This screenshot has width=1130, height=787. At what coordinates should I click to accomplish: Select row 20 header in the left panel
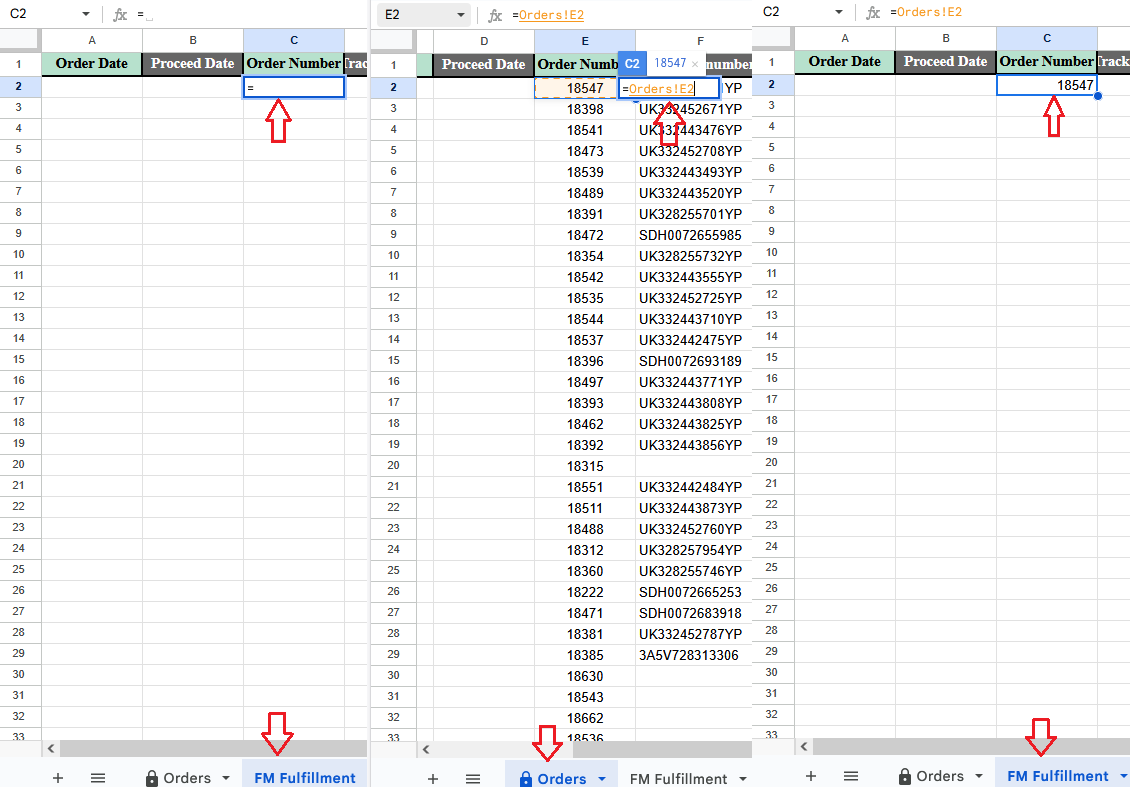tap(18, 464)
